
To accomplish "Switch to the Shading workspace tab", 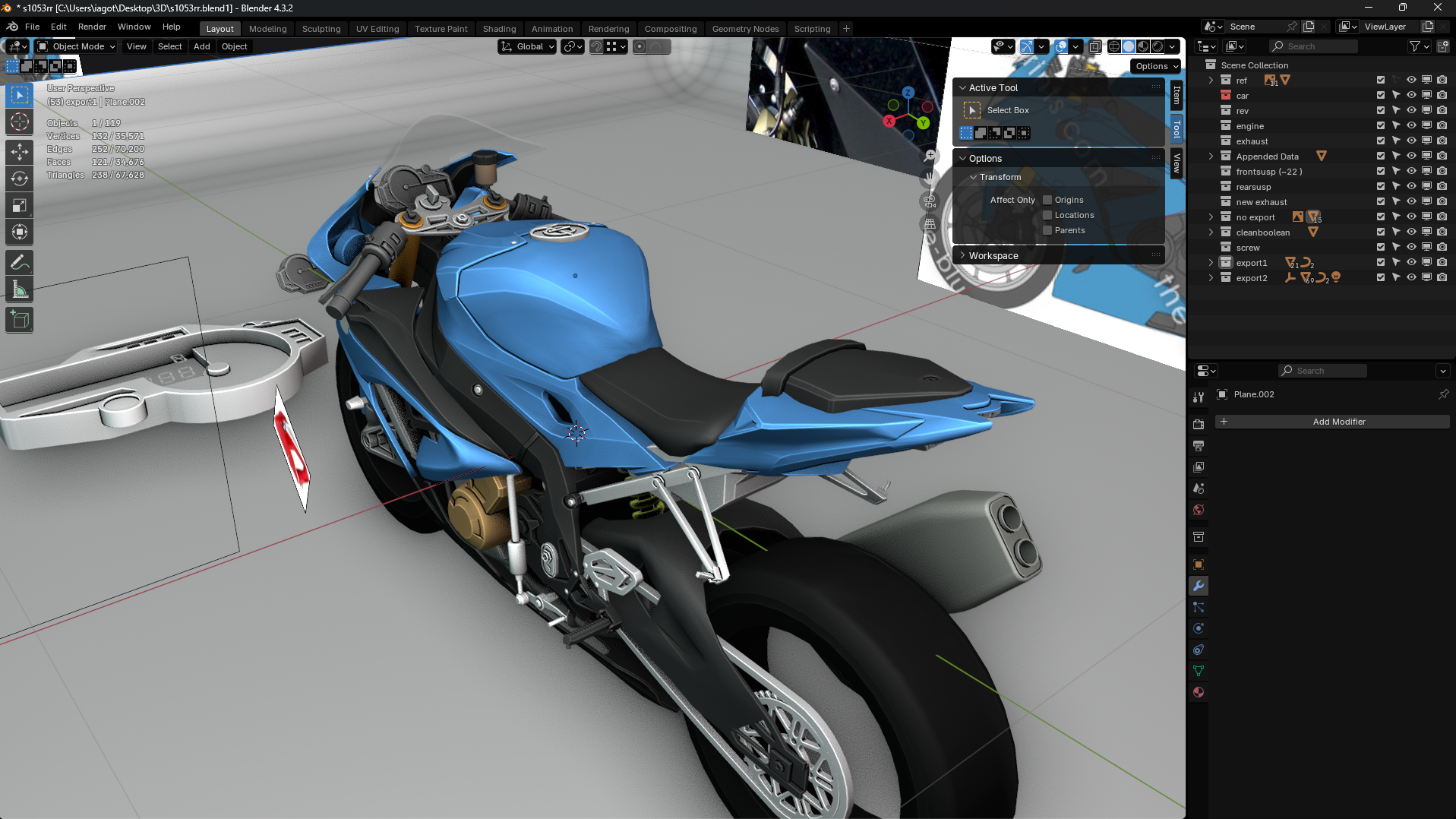I will point(499,29).
